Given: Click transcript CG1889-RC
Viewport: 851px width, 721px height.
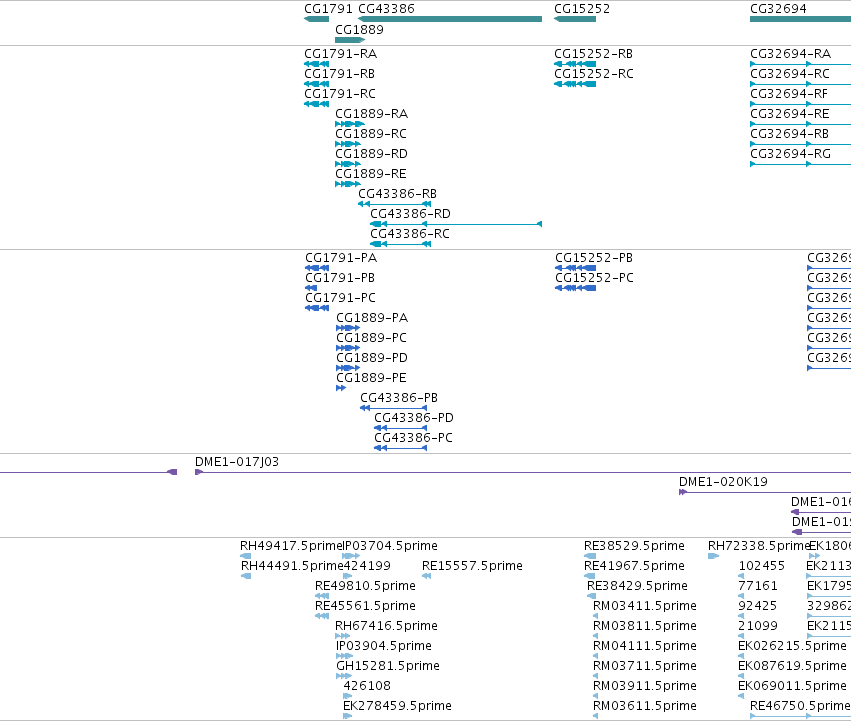Looking at the screenshot, I should coord(371,134).
